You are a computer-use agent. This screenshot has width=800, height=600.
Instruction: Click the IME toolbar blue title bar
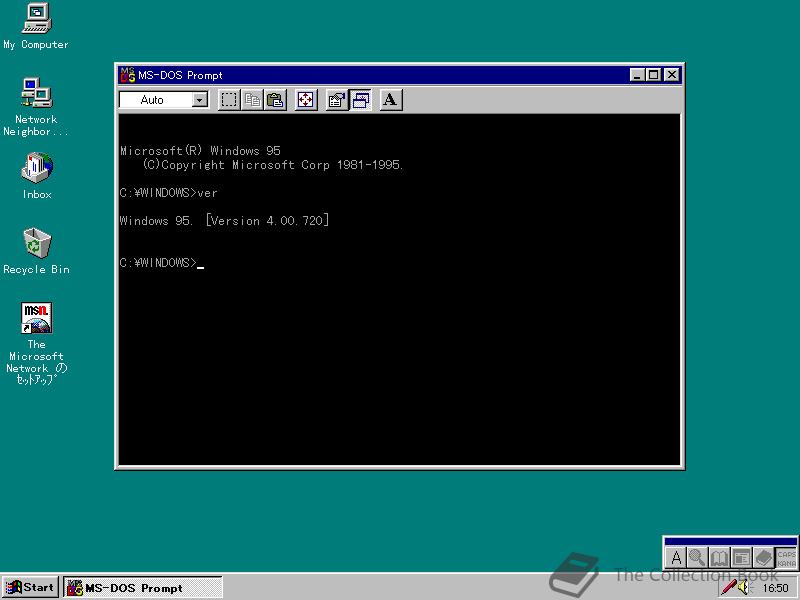[731, 541]
